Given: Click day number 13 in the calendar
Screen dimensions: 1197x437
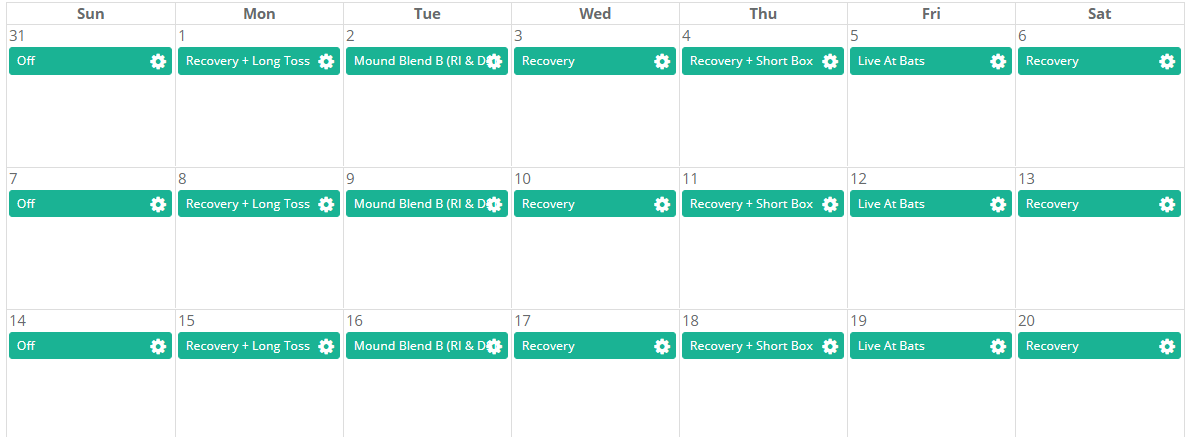Looking at the screenshot, I should coord(1027,179).
